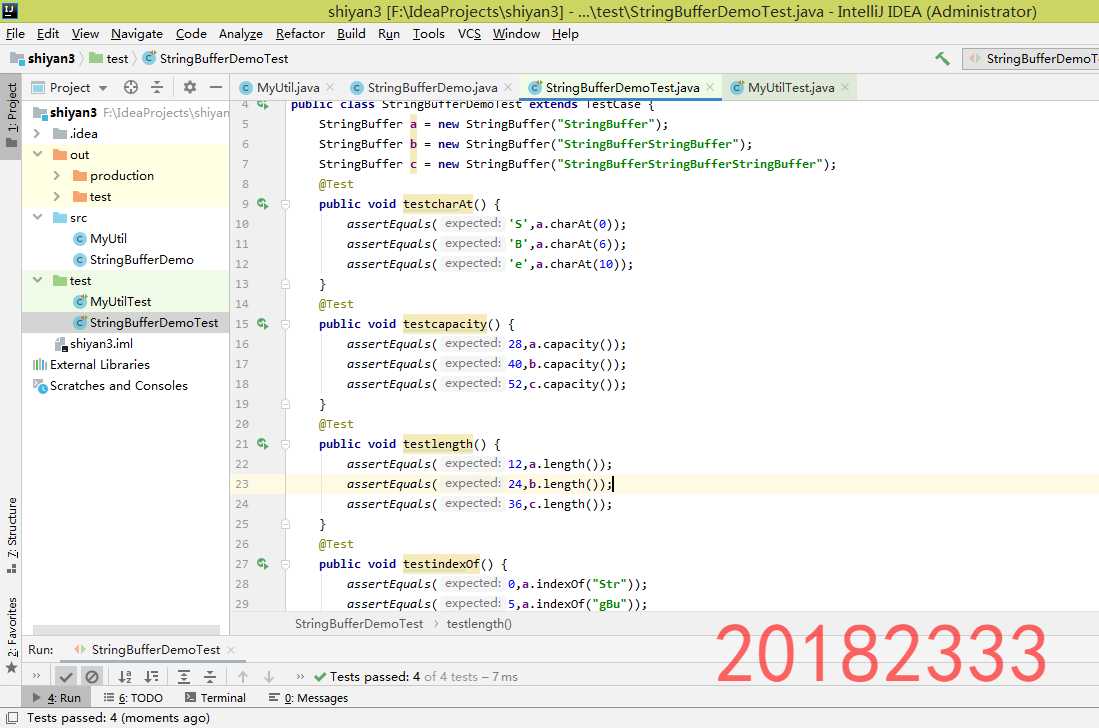This screenshot has height=728, width=1099.
Task: Click Expand All icon in Run panel
Action: click(x=184, y=677)
